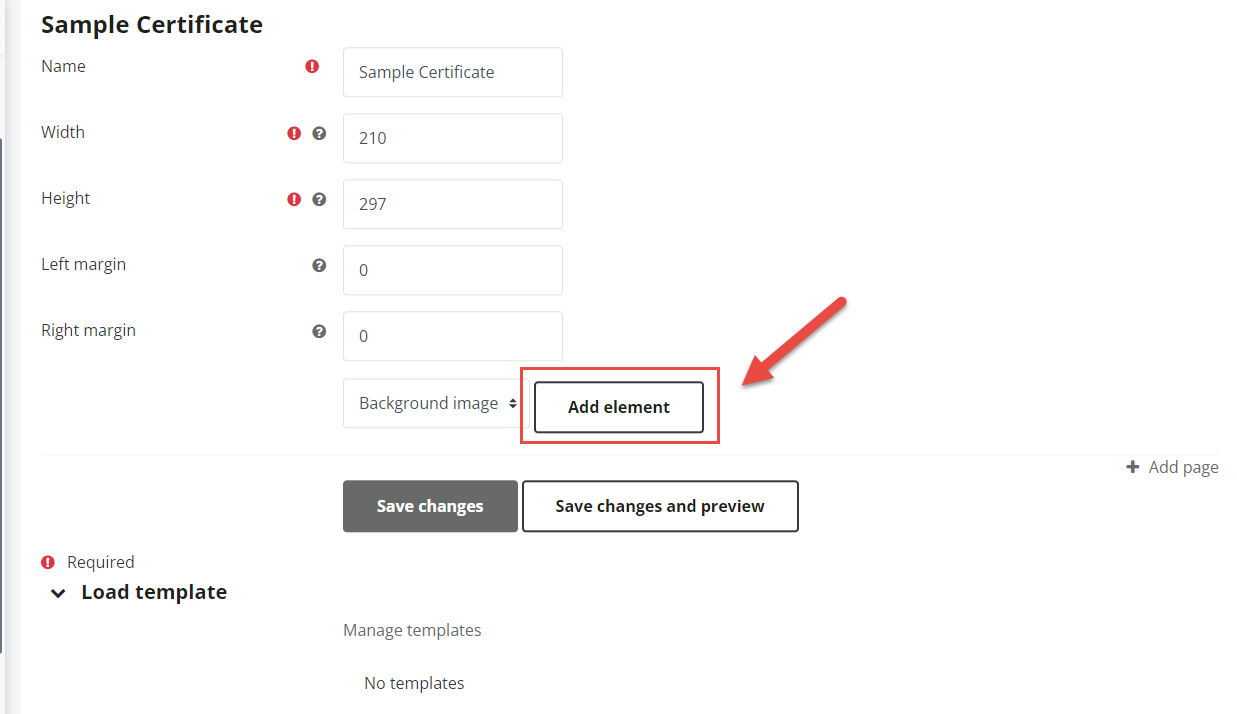Screen dimensions: 1237x714
Task: Click the red required icon in legend
Action: [48, 562]
